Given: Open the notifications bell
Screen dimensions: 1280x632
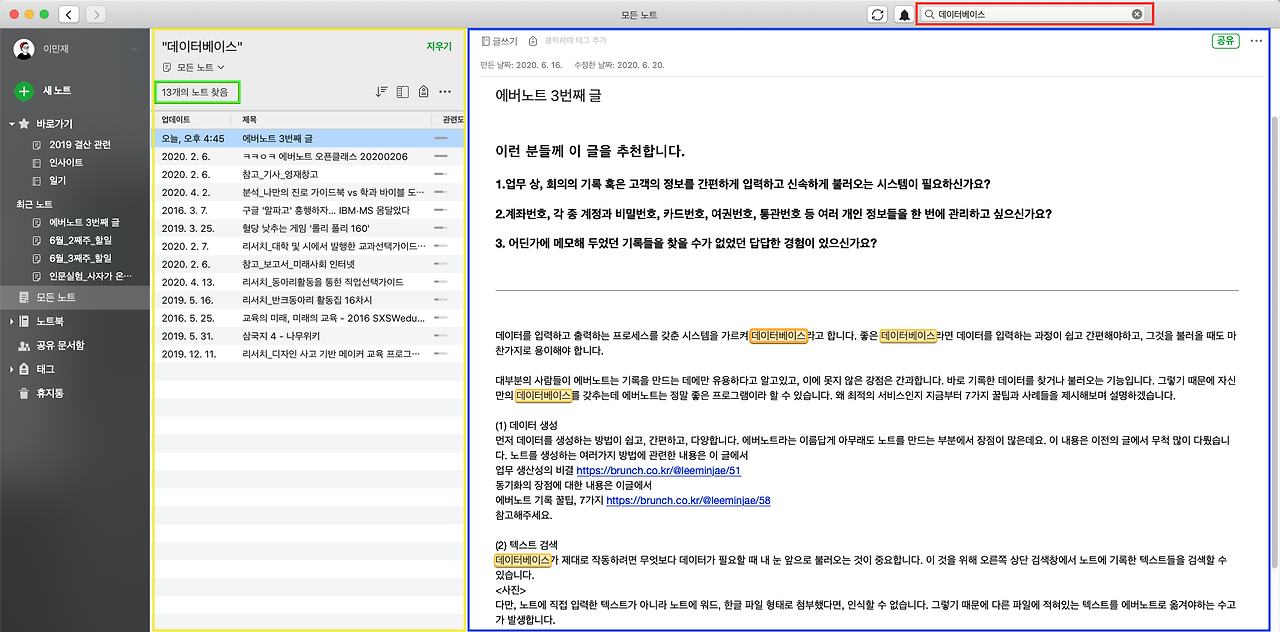Looking at the screenshot, I should [x=904, y=15].
